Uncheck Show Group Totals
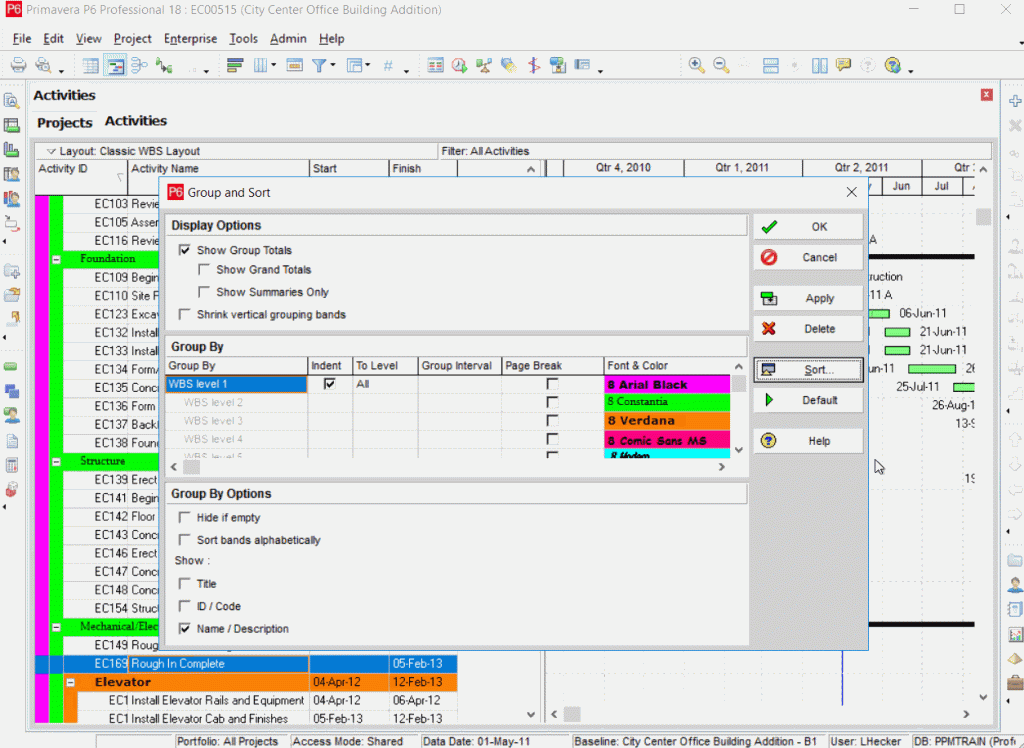The image size is (1024, 748). (x=185, y=250)
